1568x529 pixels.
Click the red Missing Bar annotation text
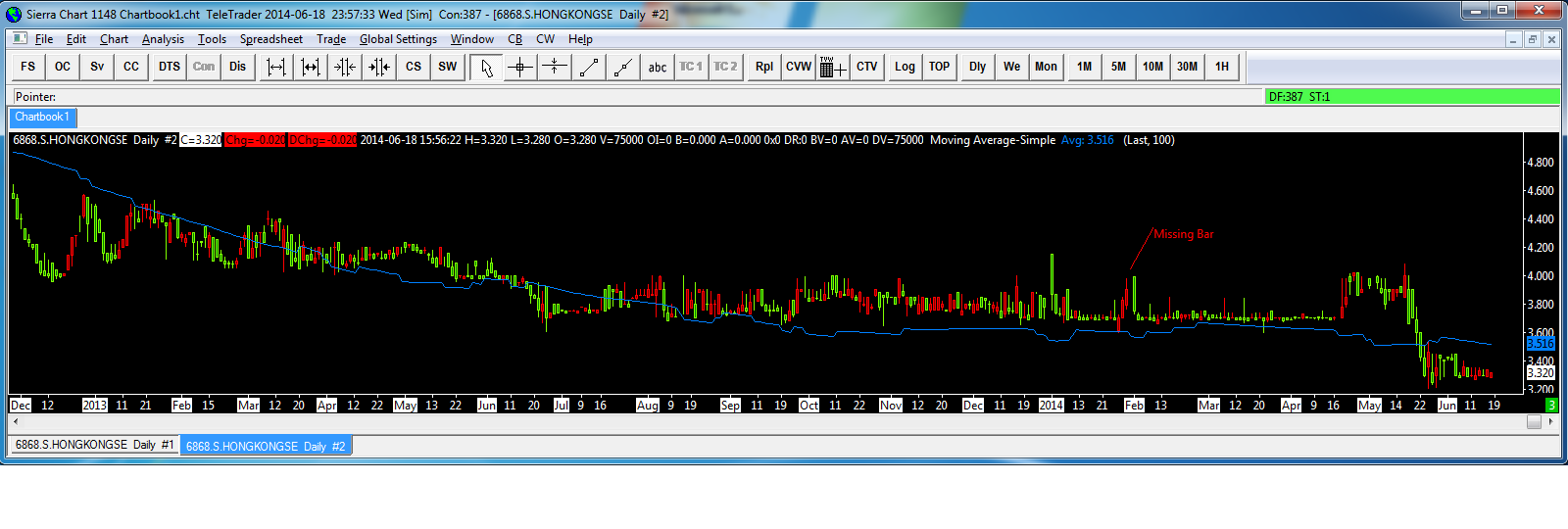[1183, 234]
